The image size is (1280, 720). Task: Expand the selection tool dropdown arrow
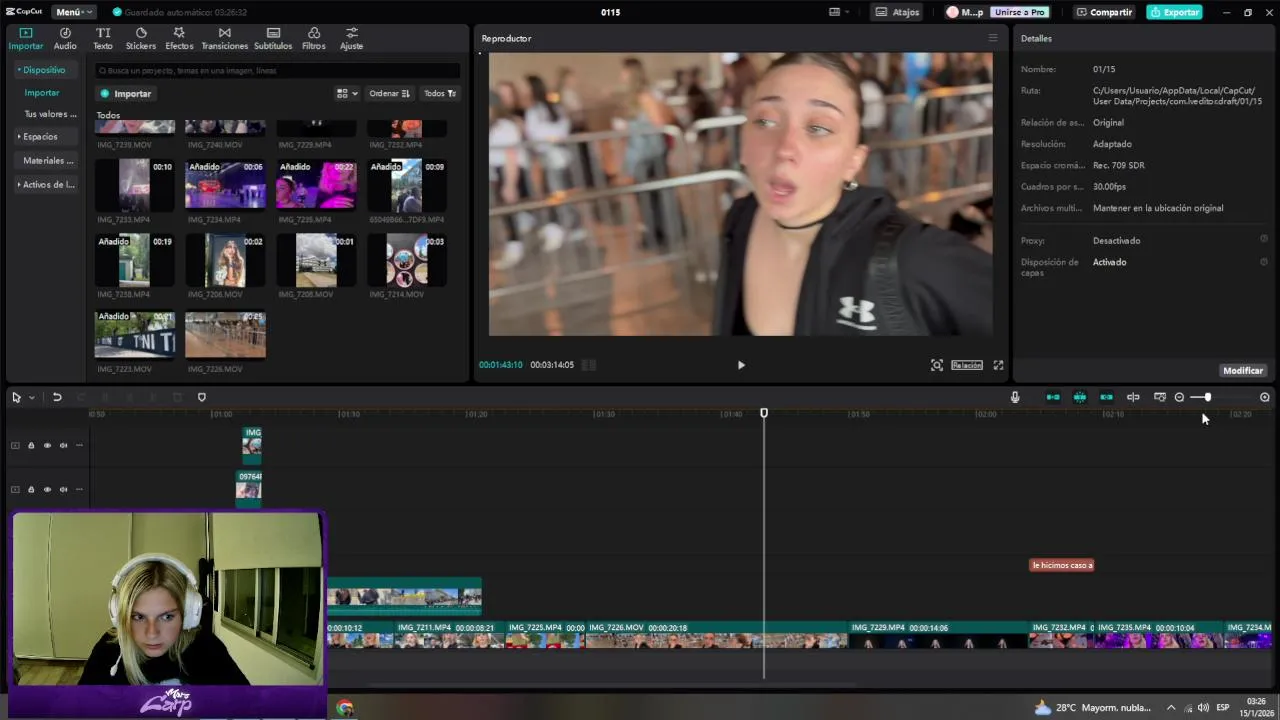point(31,397)
